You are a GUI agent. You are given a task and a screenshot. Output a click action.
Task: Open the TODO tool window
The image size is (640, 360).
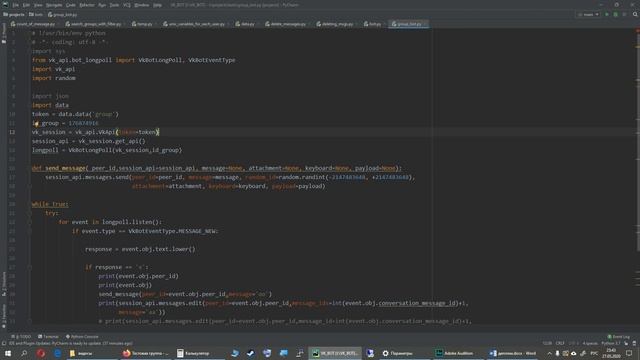(x=21, y=337)
